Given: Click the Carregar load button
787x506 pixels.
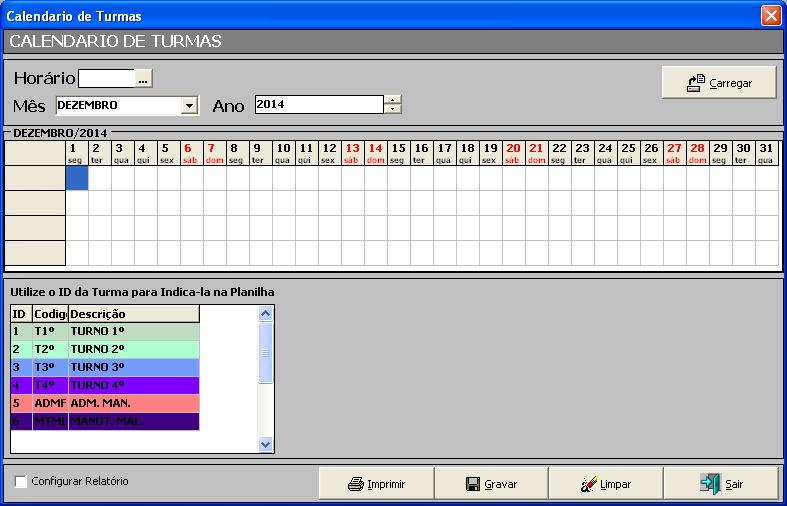Looking at the screenshot, I should 719,83.
